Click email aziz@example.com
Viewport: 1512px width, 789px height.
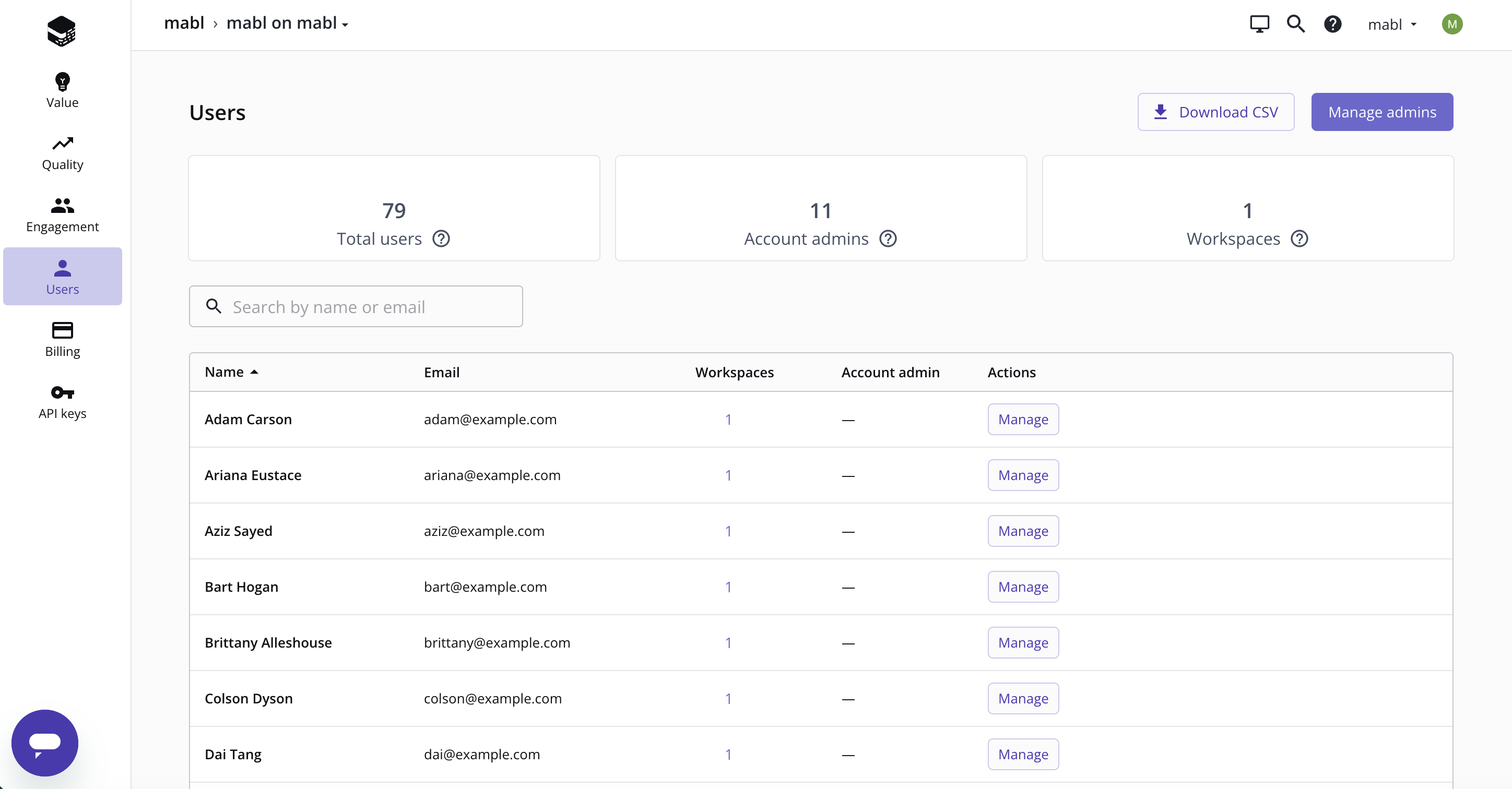pos(484,531)
